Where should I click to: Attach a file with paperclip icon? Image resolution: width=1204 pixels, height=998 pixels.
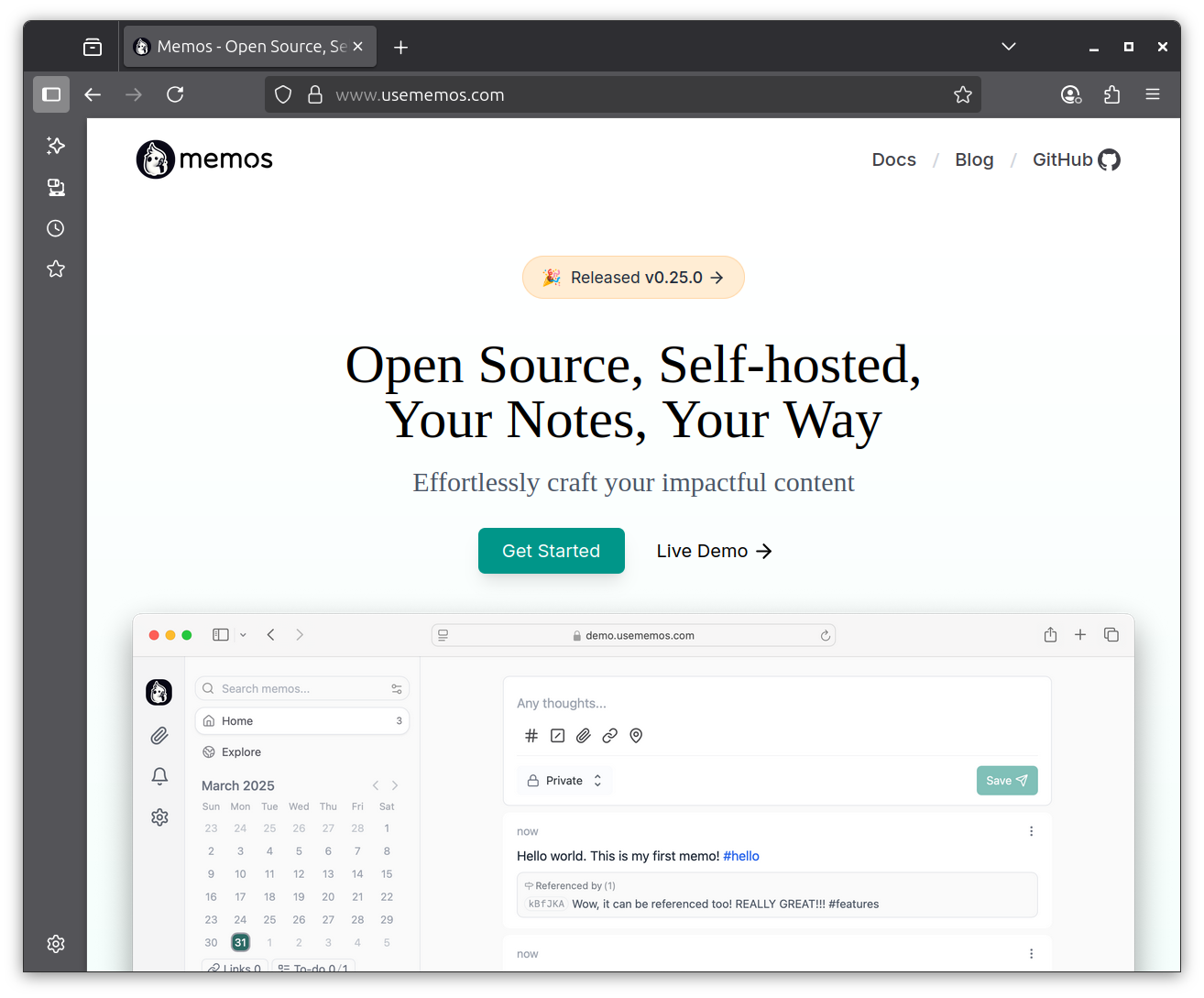click(584, 736)
